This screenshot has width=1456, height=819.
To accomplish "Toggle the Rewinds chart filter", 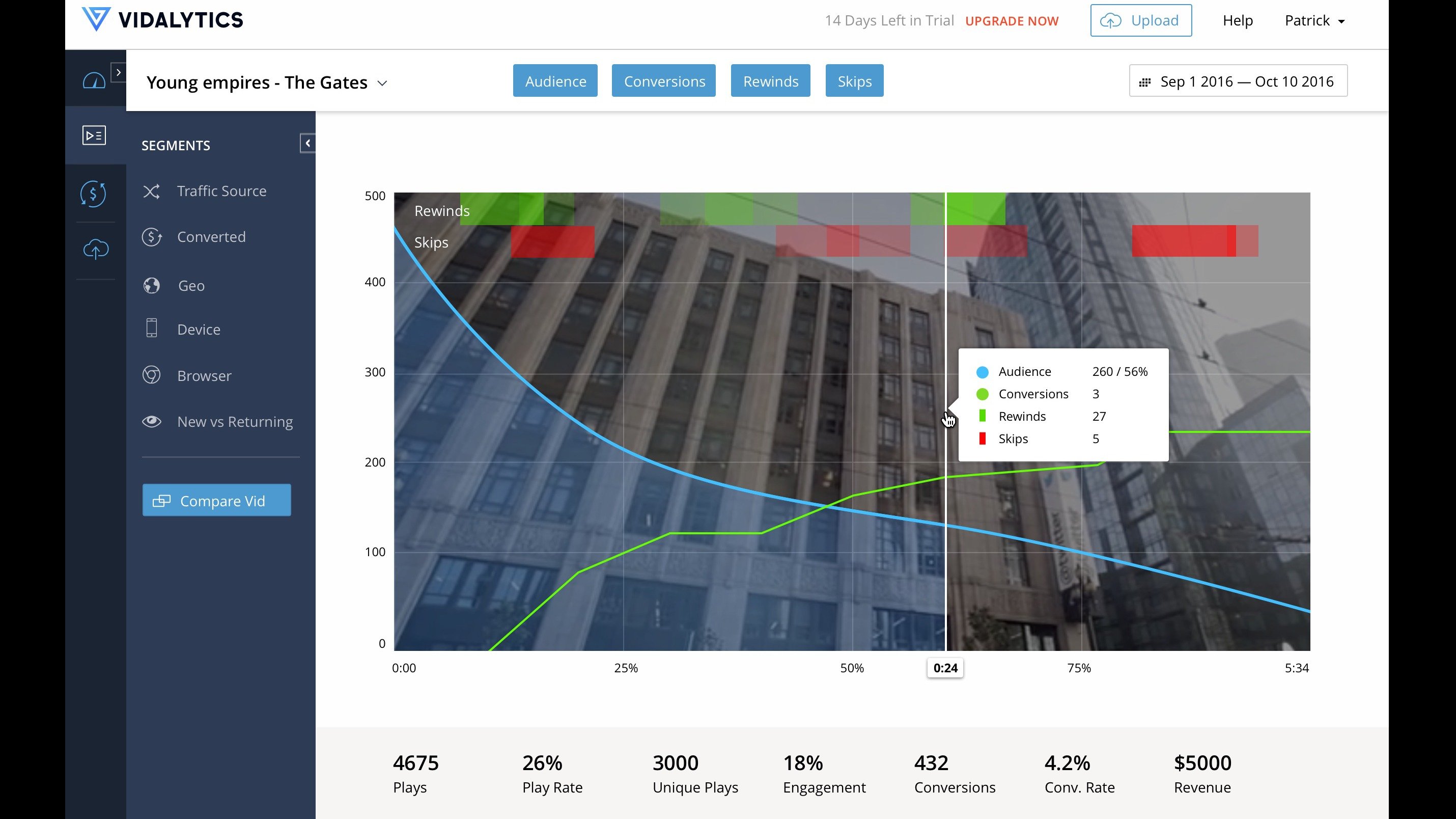I will 770,81.
